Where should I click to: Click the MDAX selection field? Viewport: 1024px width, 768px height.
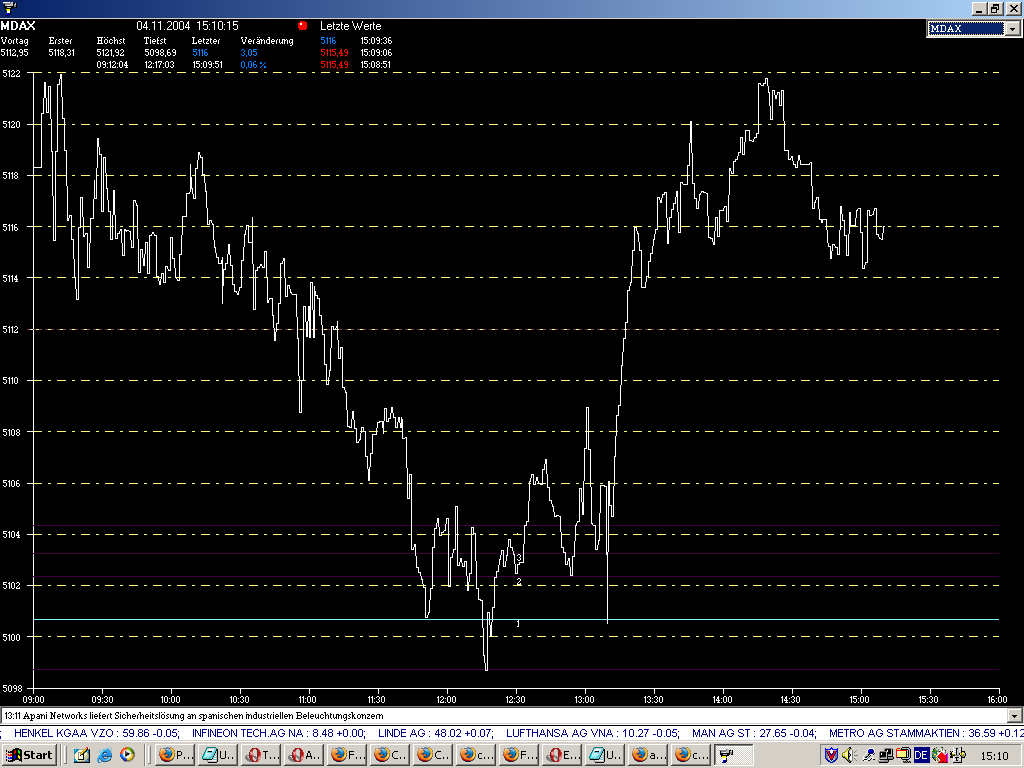point(965,29)
